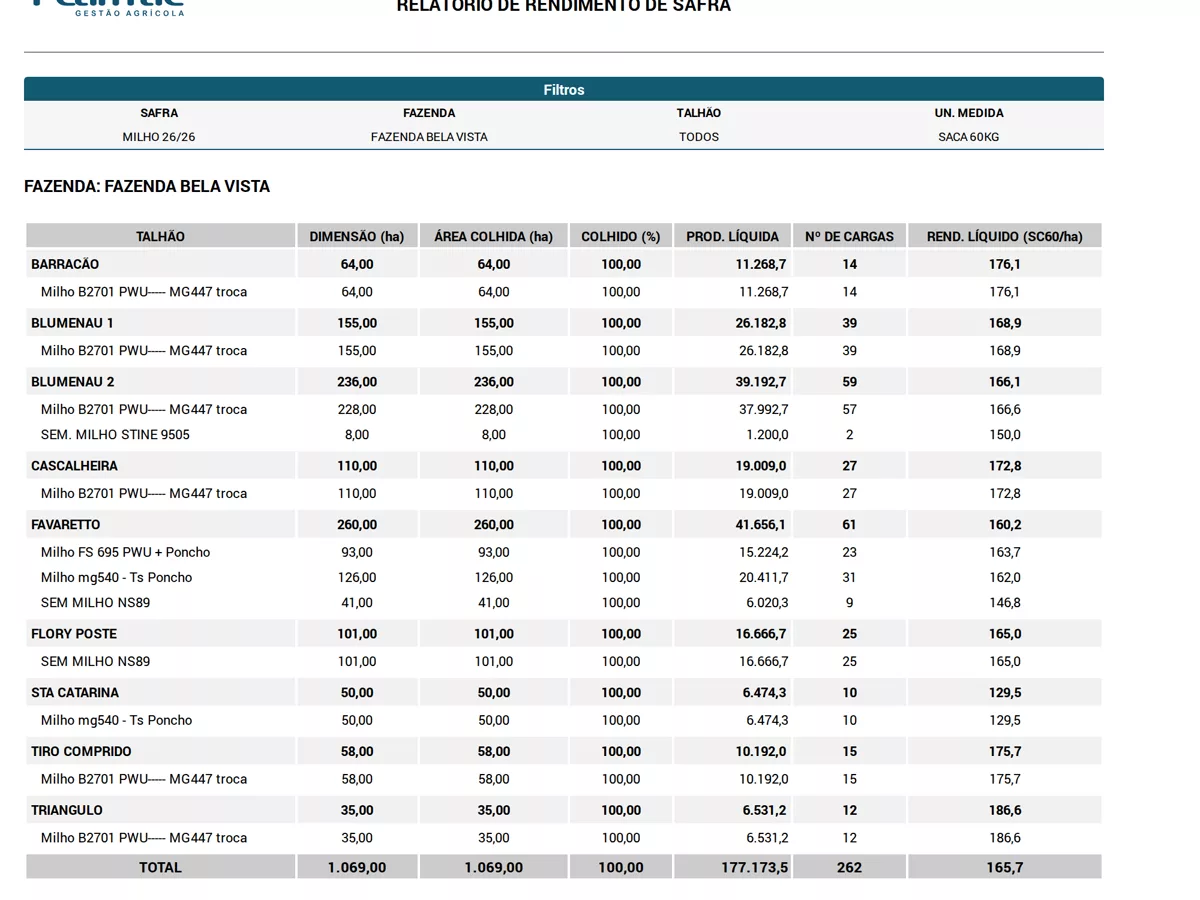The width and height of the screenshot is (1200, 900).
Task: Click the "20.411,7" production value
Action: point(764,577)
